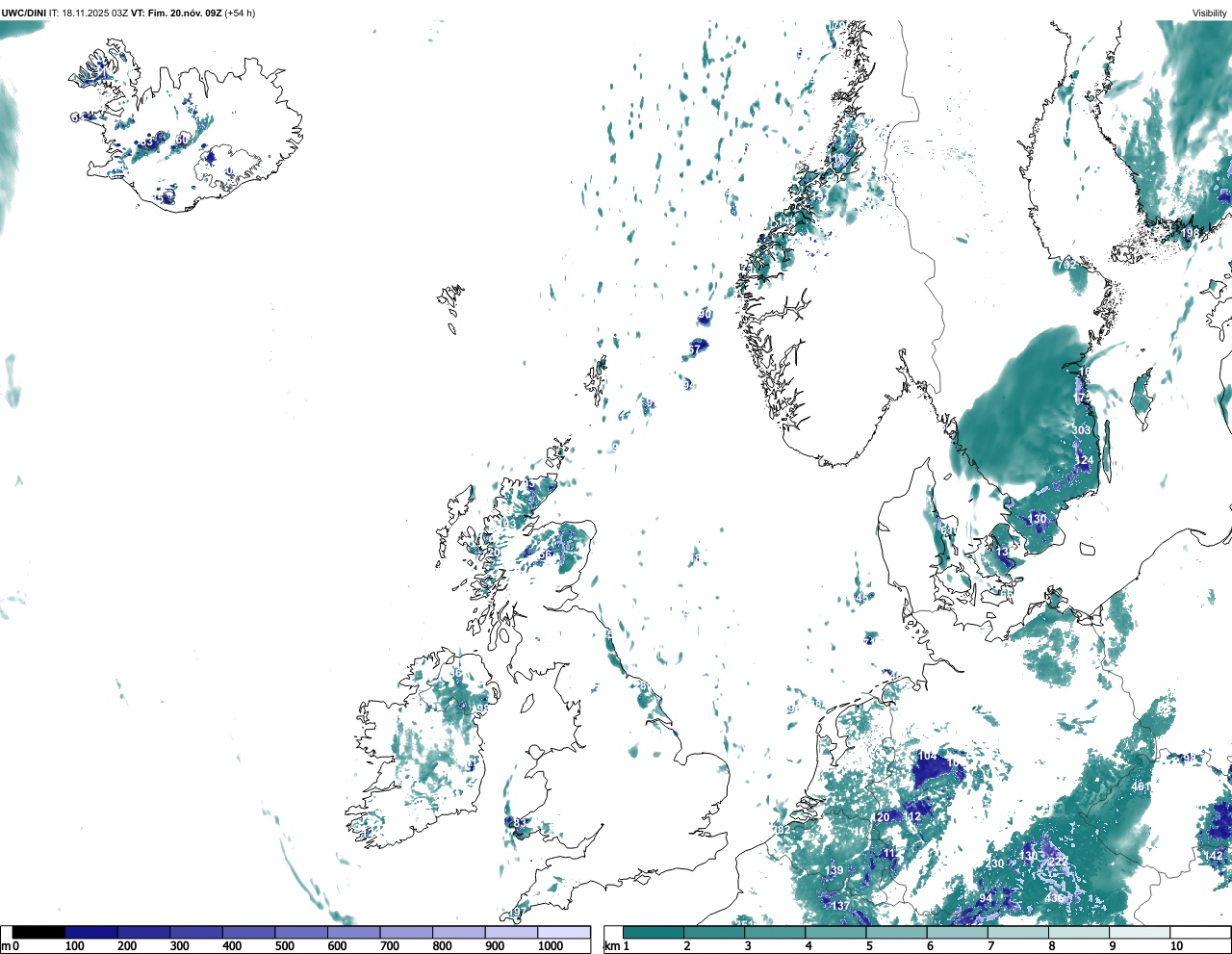Viewport: 1232px width, 954px height.
Task: Click the '500' tick label in metre legend
Action: pyautogui.click(x=284, y=946)
